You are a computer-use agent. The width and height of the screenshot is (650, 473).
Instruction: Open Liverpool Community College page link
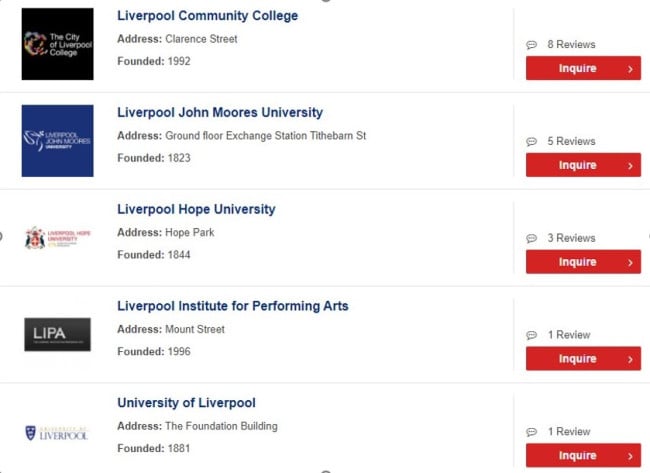click(207, 16)
